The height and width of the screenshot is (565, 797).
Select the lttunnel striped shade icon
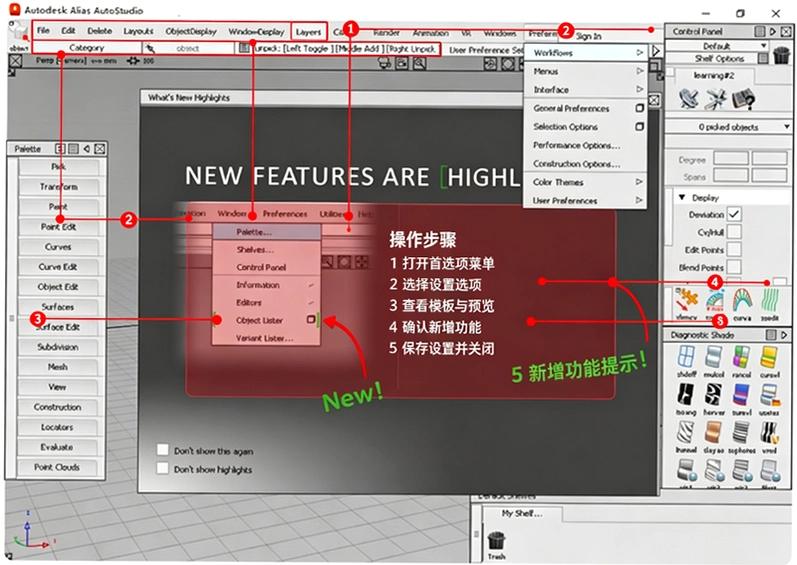(x=686, y=433)
